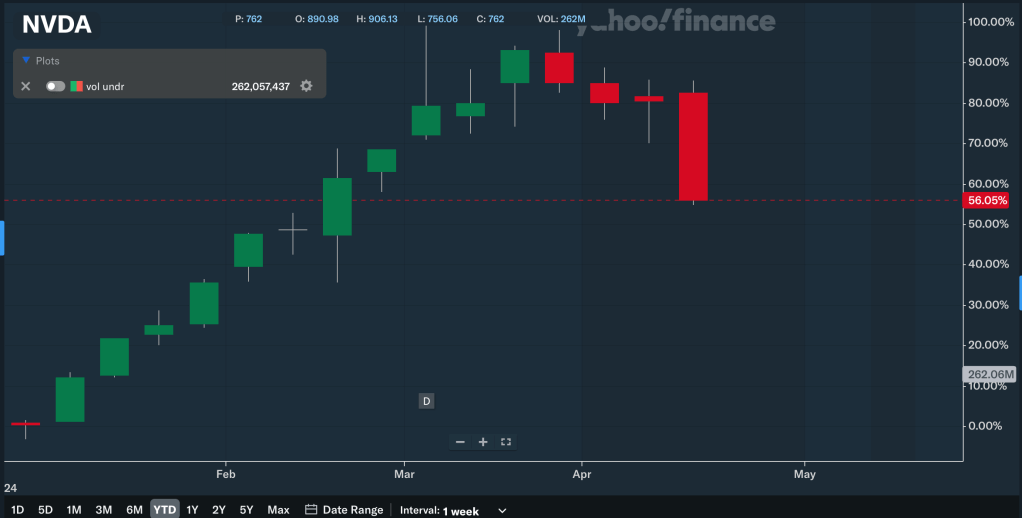The height and width of the screenshot is (518, 1022).
Task: Click the Date Range text label
Action: coord(352,510)
